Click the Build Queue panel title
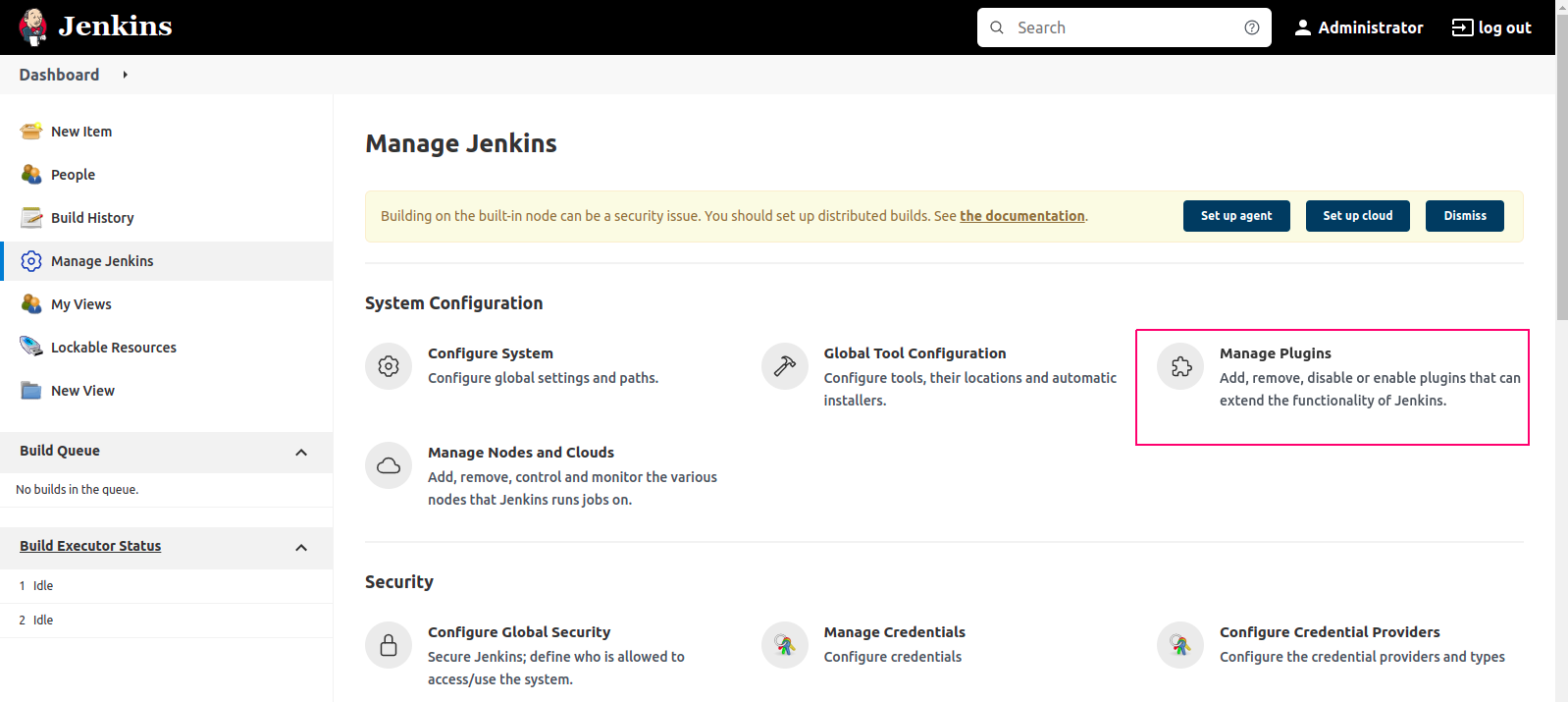Image resolution: width=1568 pixels, height=702 pixels. point(60,451)
